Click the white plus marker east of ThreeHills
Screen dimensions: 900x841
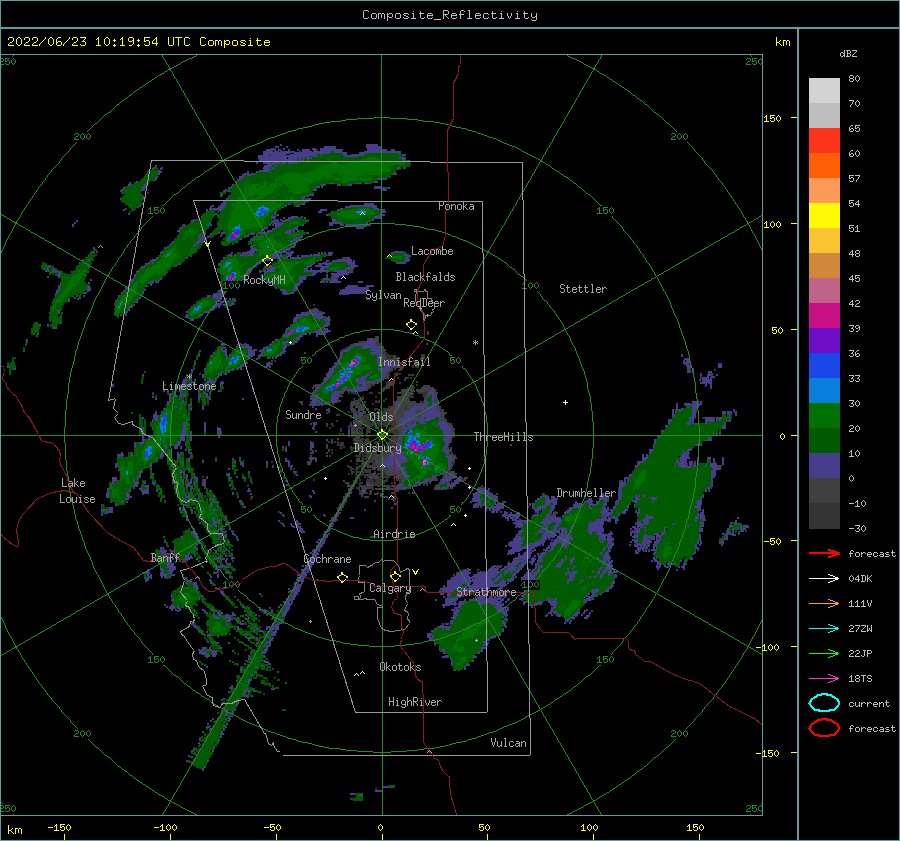[x=565, y=402]
